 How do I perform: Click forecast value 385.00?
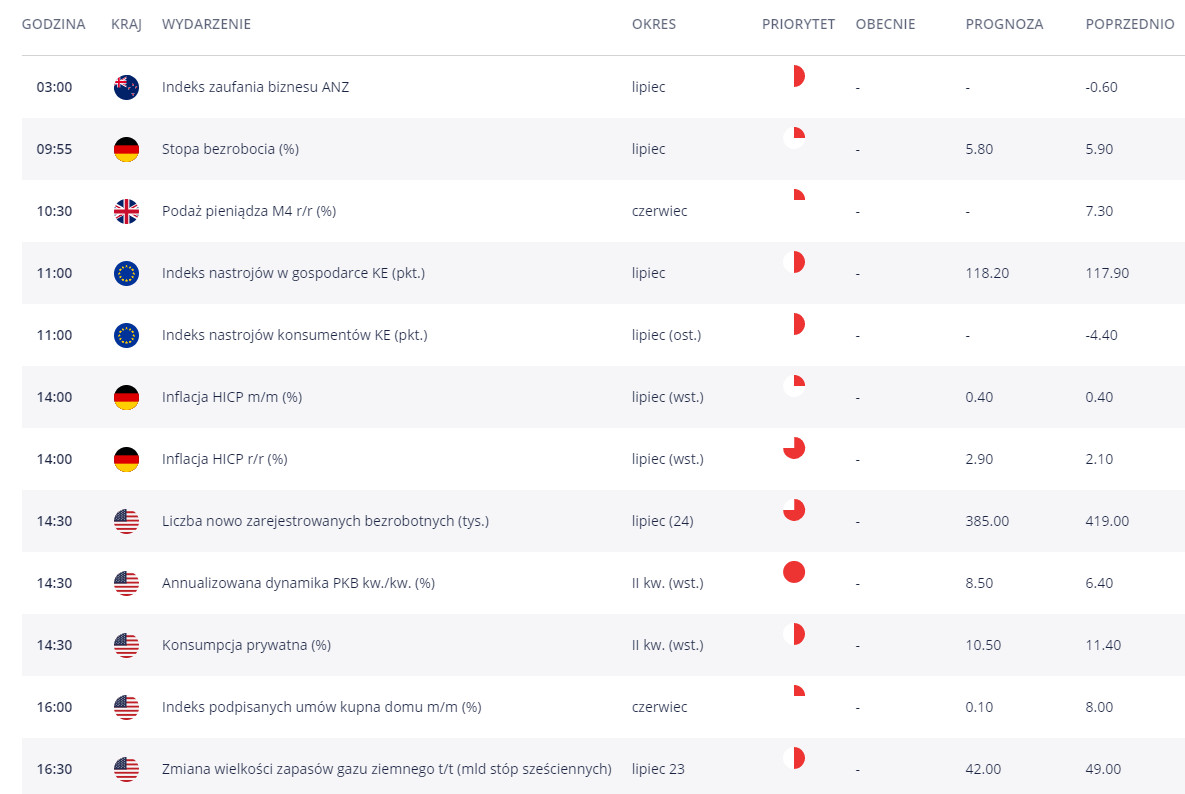[987, 521]
